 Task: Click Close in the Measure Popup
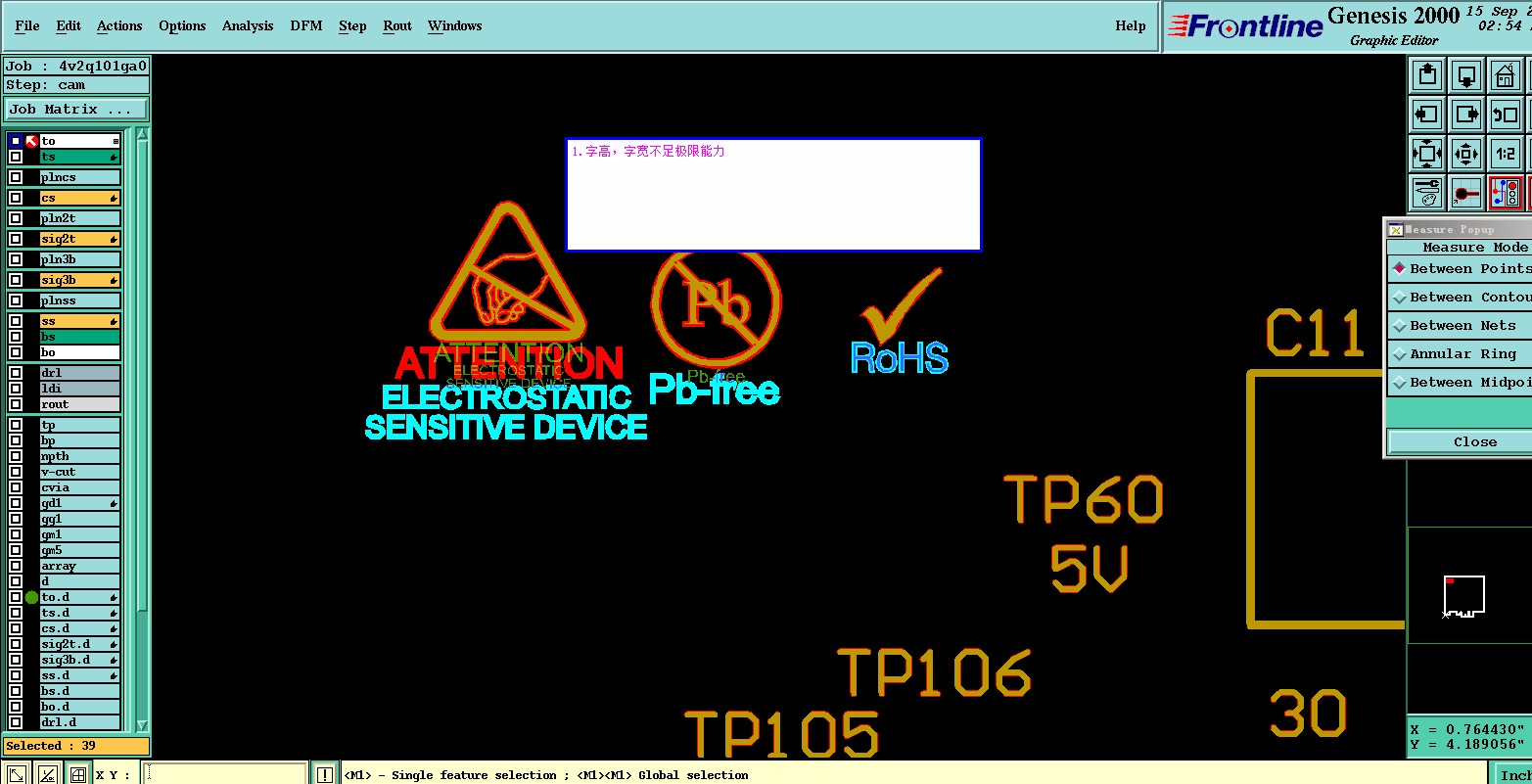[1461, 441]
